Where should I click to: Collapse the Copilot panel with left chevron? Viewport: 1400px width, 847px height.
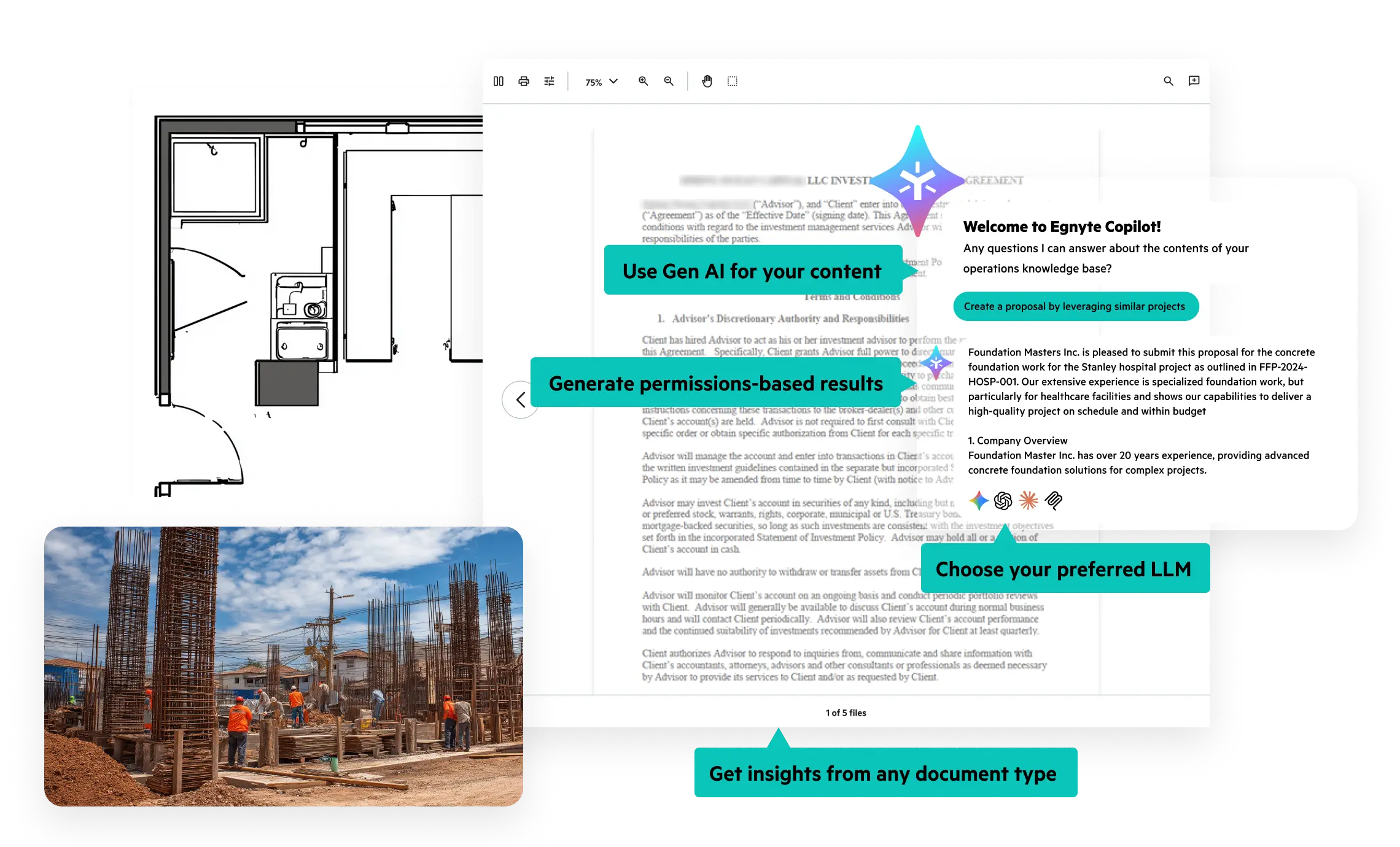pos(521,400)
